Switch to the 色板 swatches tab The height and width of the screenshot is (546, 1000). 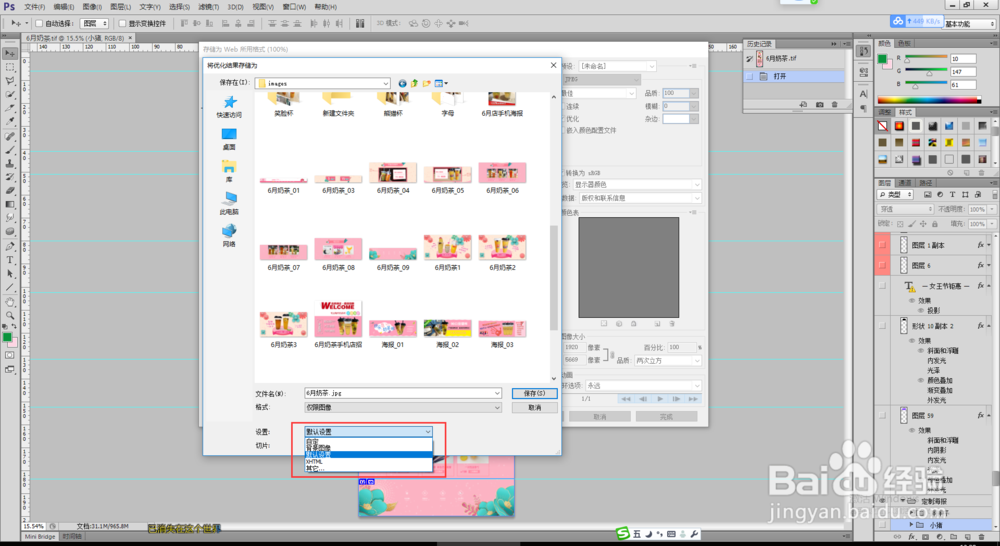(905, 43)
